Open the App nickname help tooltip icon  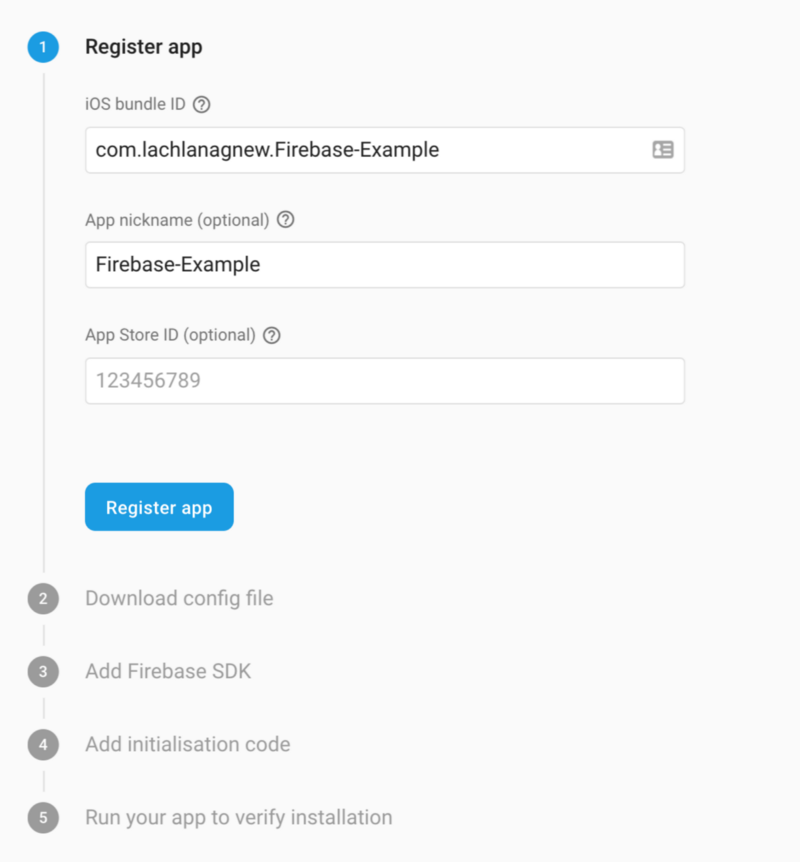click(x=285, y=220)
